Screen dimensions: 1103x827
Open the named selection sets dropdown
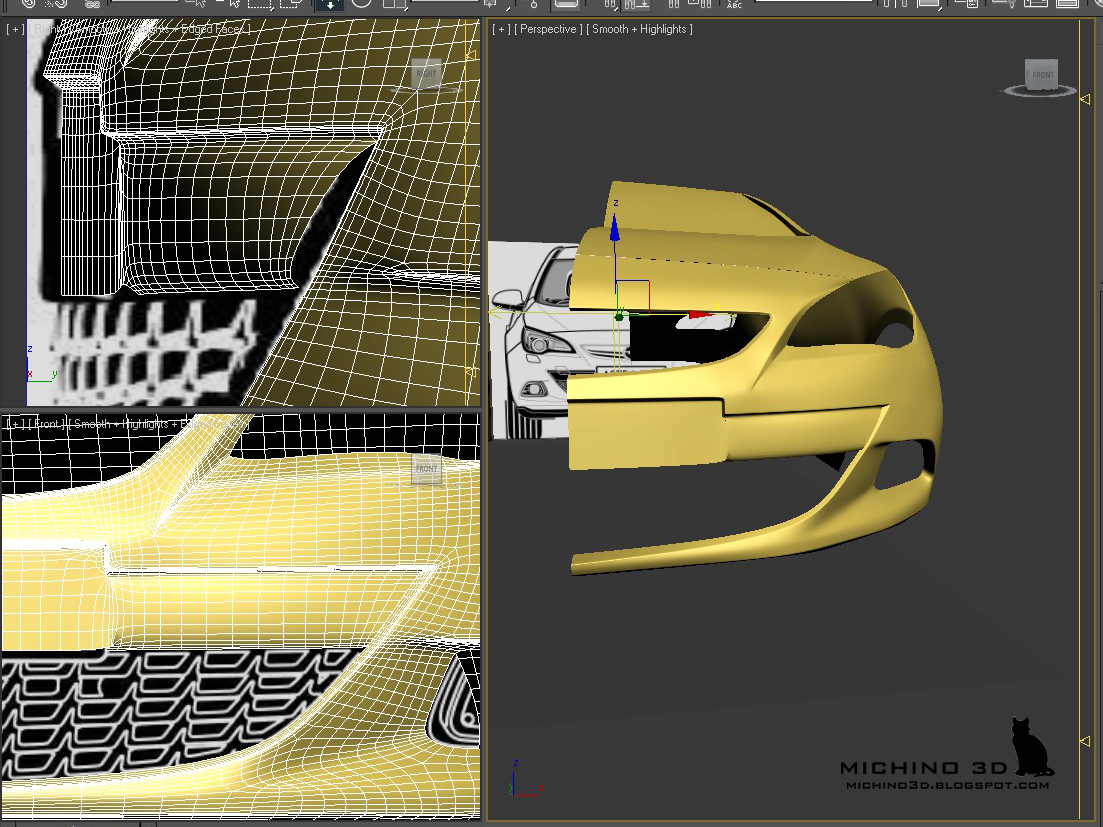tap(814, 2)
